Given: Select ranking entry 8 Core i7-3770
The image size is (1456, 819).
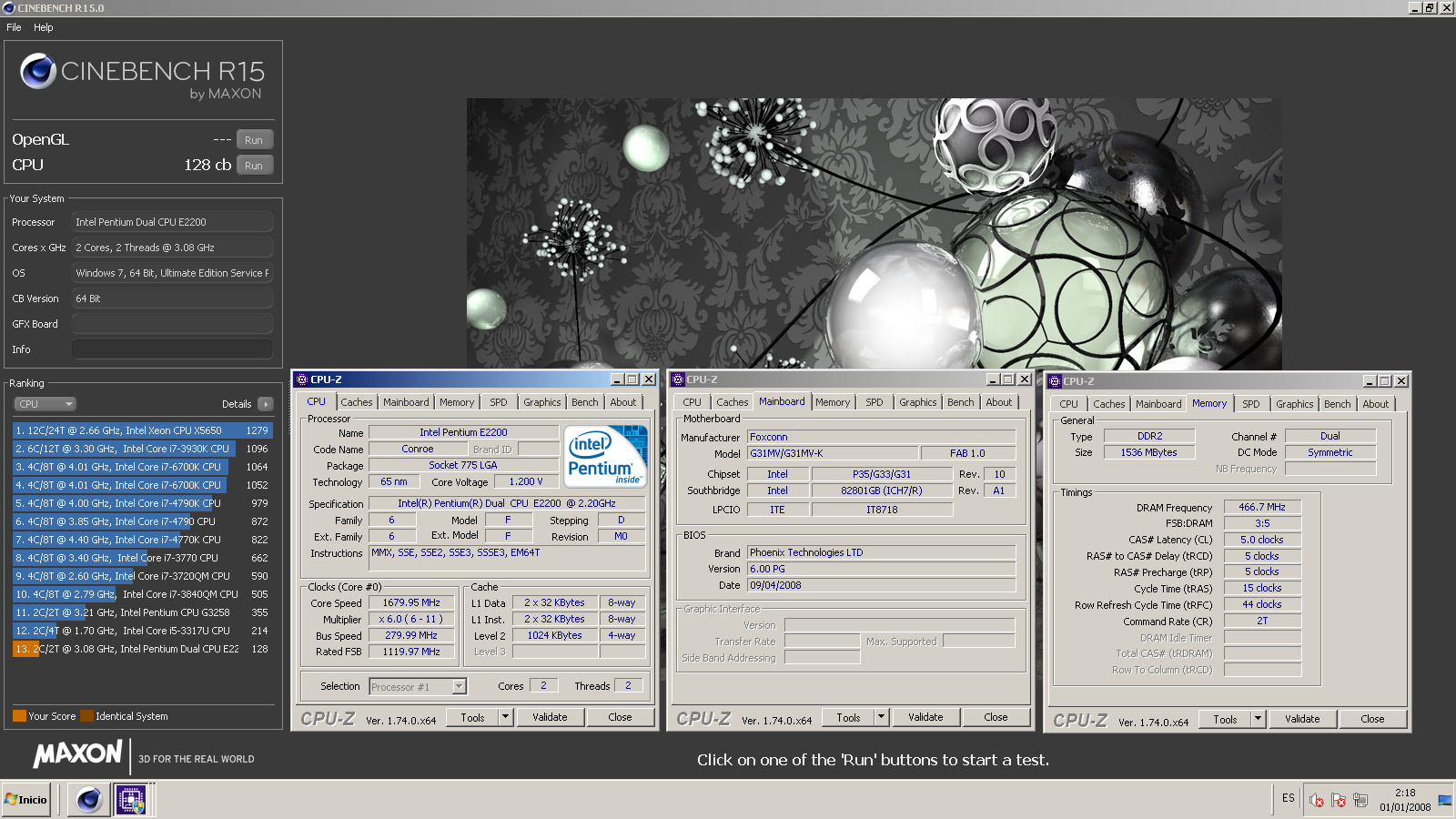Looking at the screenshot, I should tap(142, 558).
